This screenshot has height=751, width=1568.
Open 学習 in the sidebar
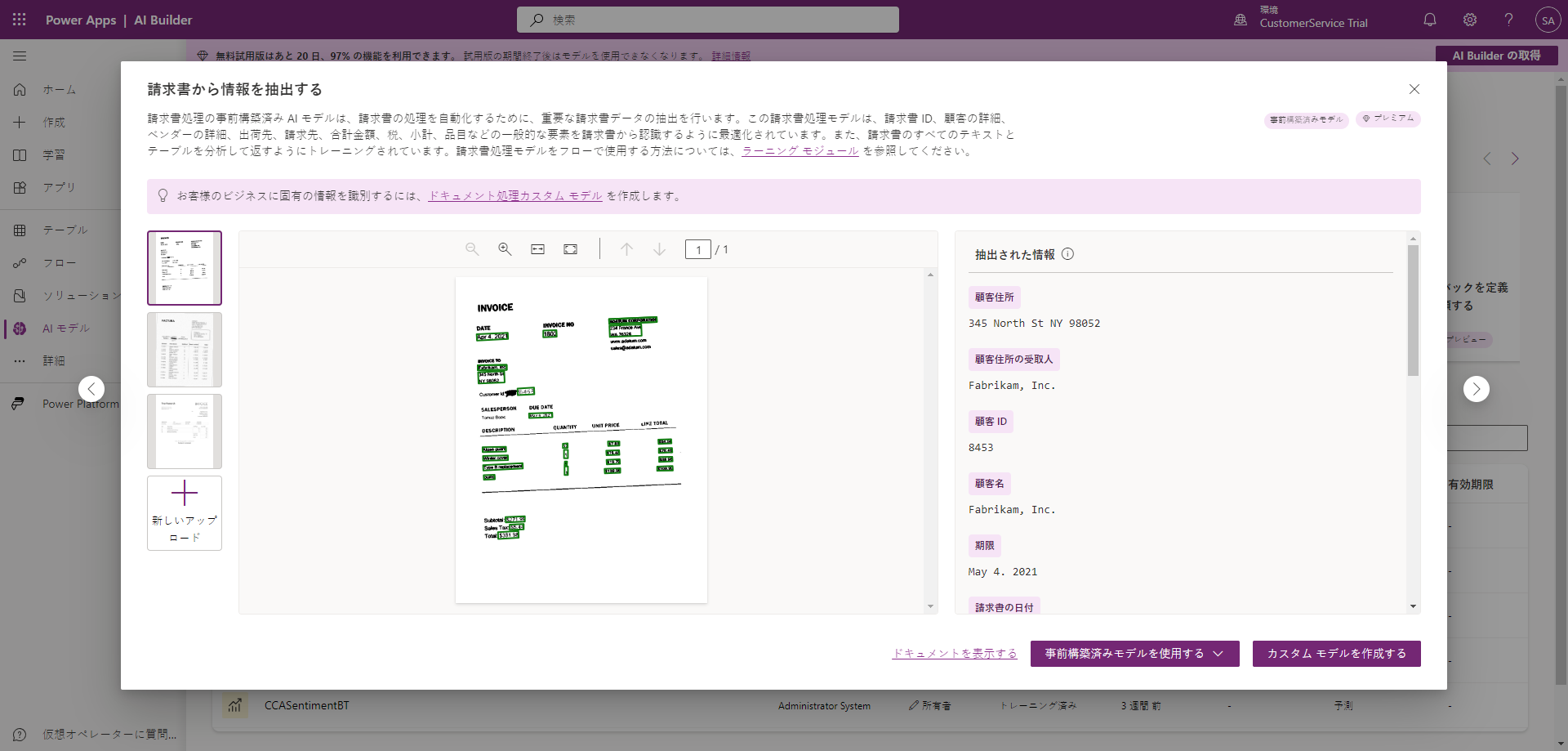point(54,155)
